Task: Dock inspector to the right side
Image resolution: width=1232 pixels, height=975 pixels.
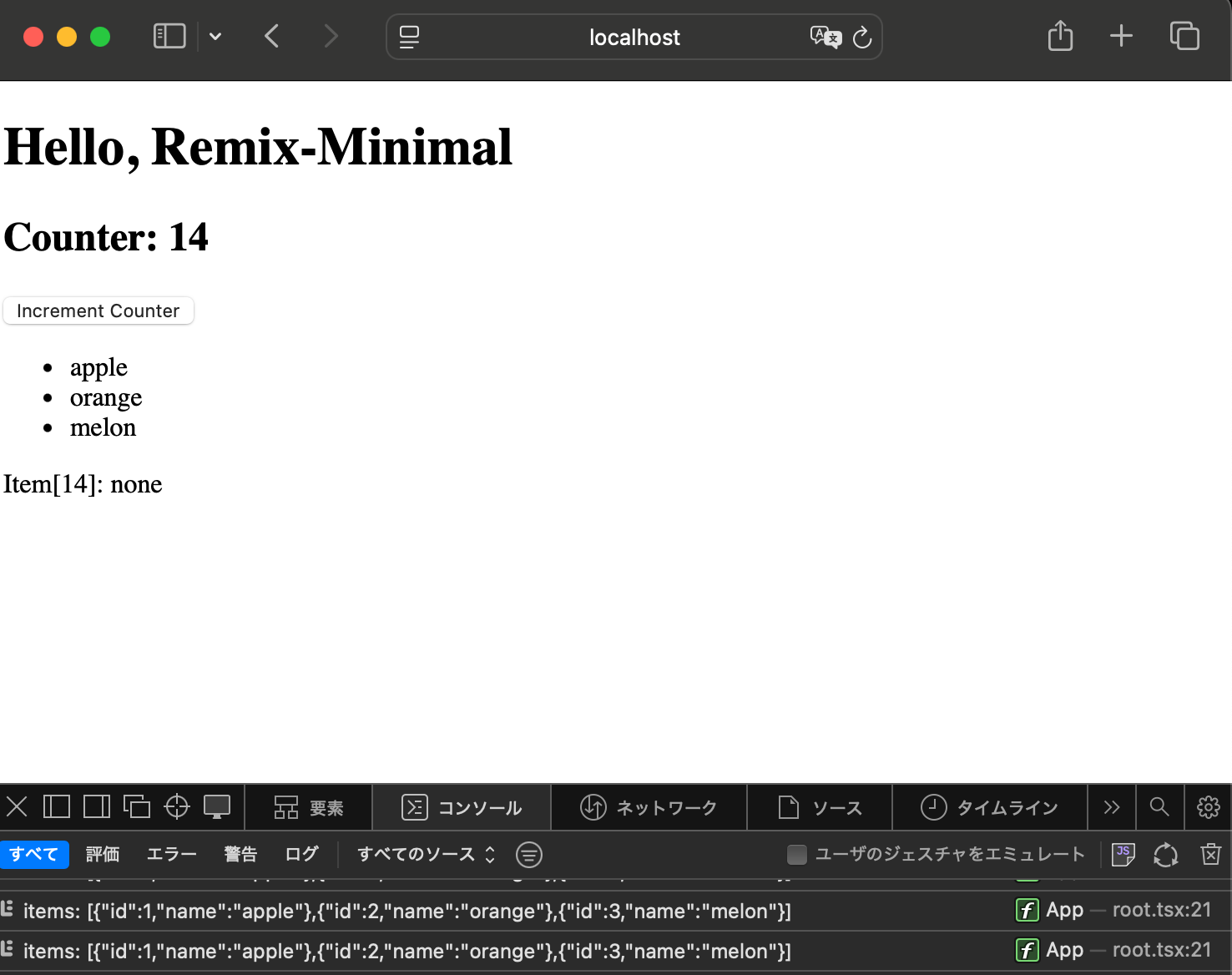Action: [97, 806]
